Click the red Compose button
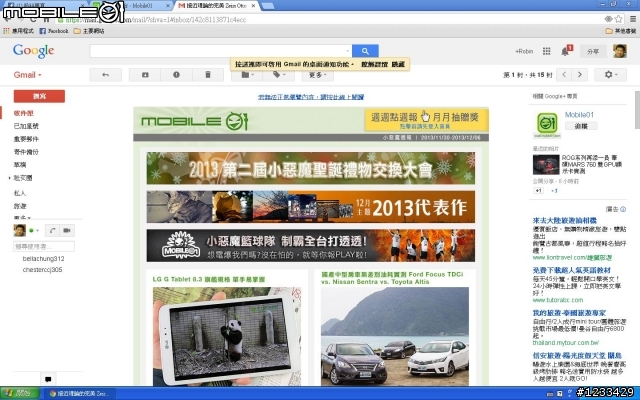The image size is (640, 400). click(39, 96)
